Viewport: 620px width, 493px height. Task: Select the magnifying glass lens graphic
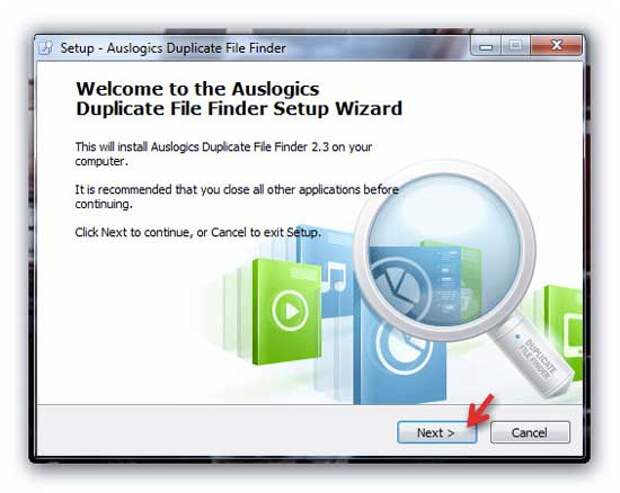click(444, 250)
